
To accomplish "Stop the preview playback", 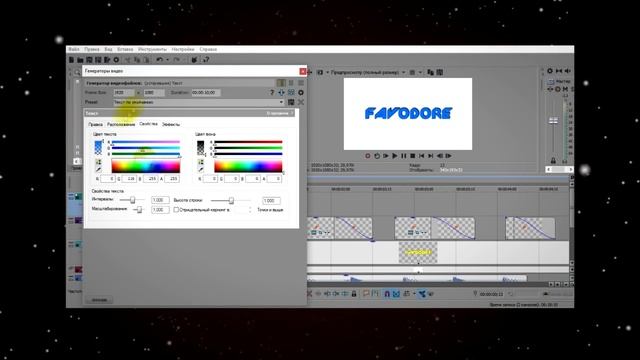I will coord(413,156).
